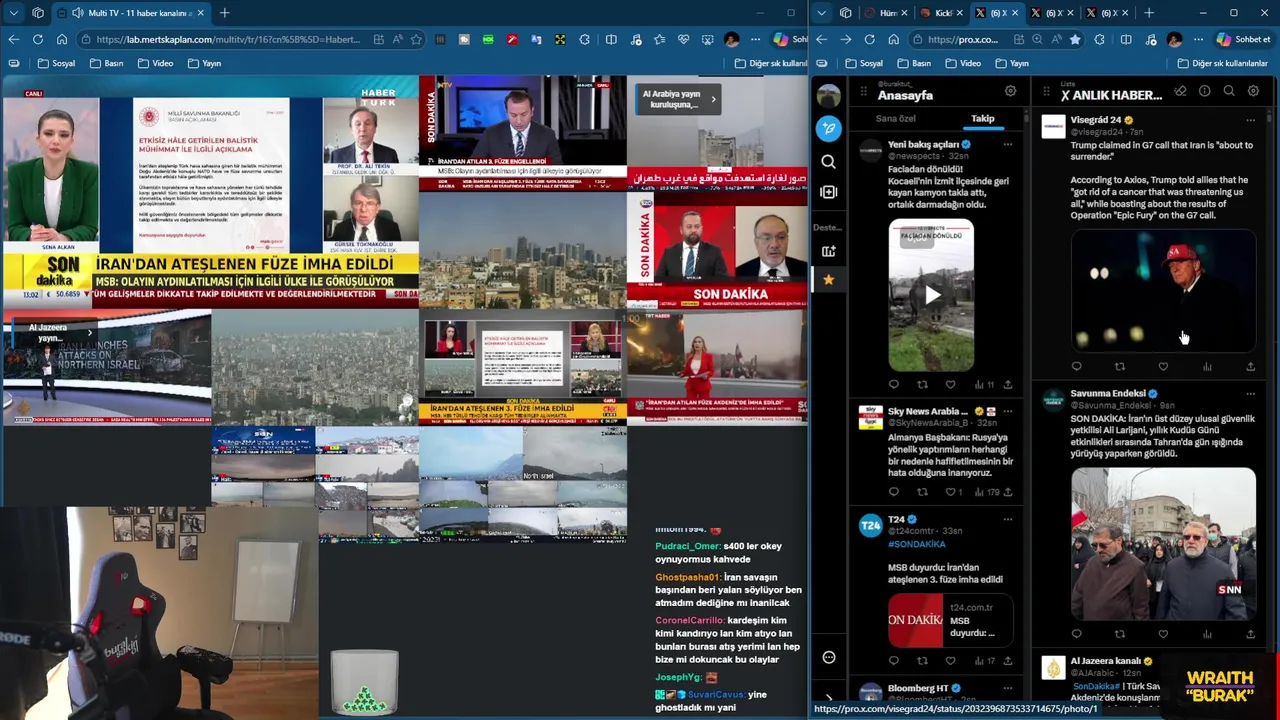
Task: Open Video bookmarks folder in right window
Action: pyautogui.click(x=963, y=63)
